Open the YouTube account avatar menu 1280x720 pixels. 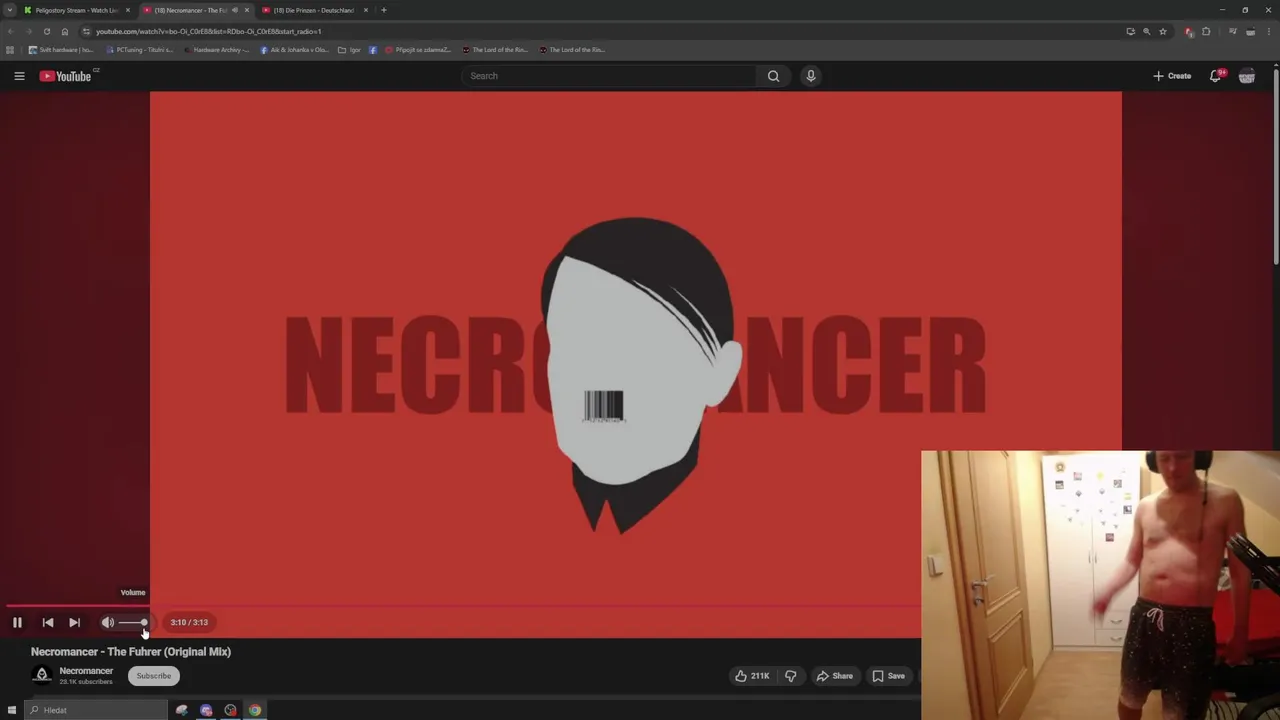click(1247, 76)
